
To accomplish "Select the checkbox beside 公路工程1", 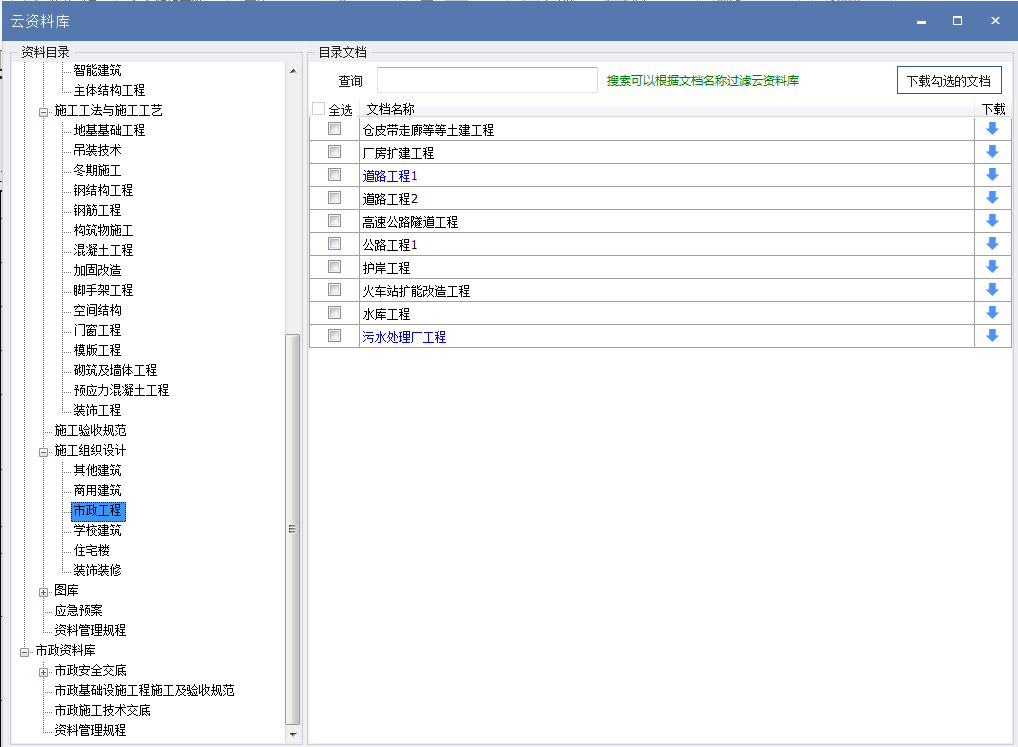I will pyautogui.click(x=335, y=244).
